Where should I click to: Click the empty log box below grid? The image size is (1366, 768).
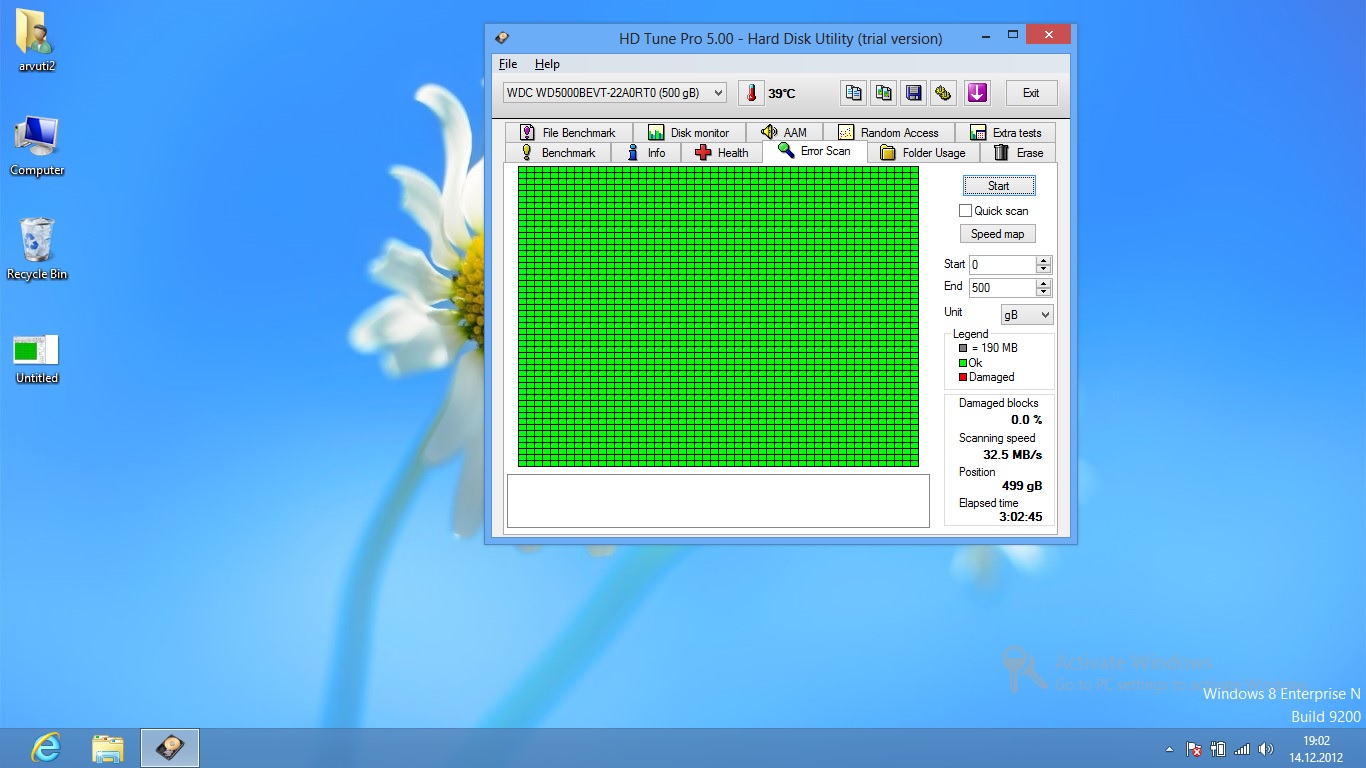point(718,501)
